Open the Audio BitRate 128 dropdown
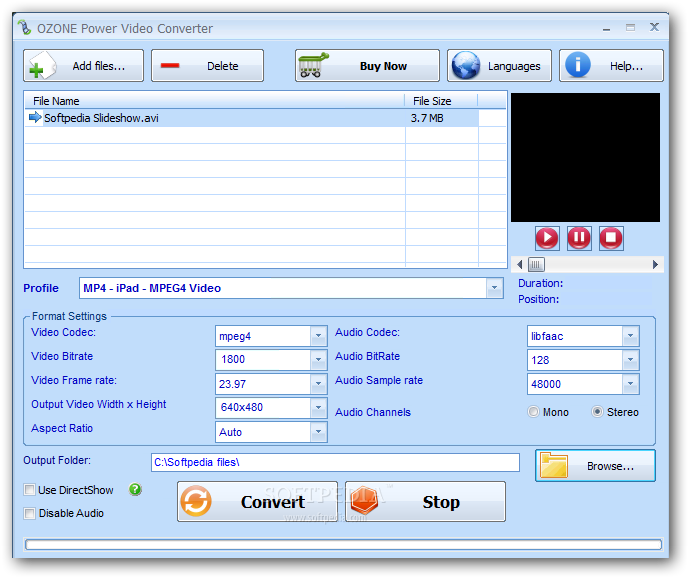This screenshot has height=578, width=689. tap(630, 360)
